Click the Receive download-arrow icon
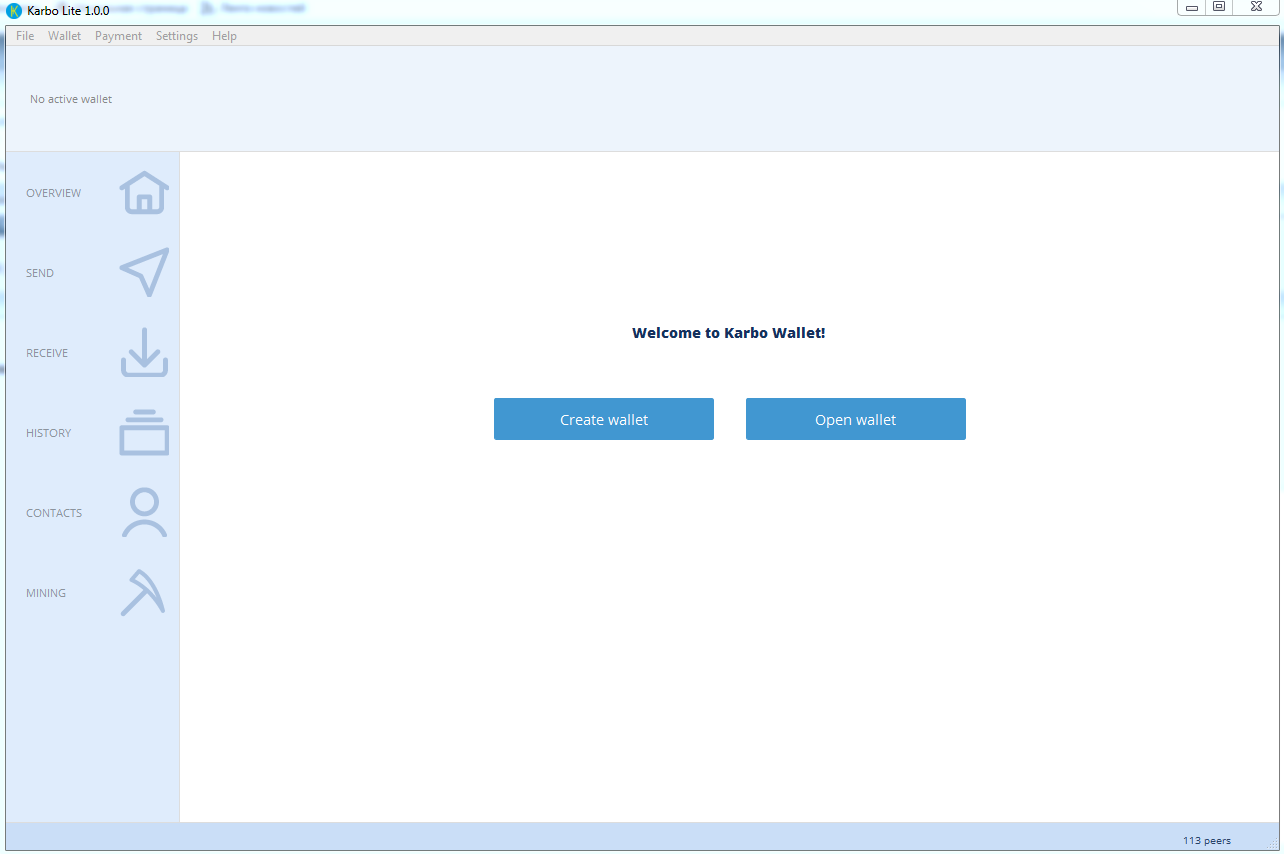 click(x=144, y=352)
